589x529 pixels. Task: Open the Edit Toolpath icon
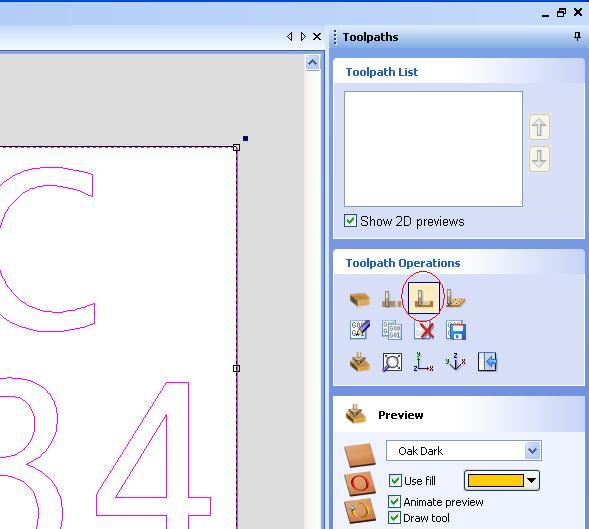coord(359,330)
